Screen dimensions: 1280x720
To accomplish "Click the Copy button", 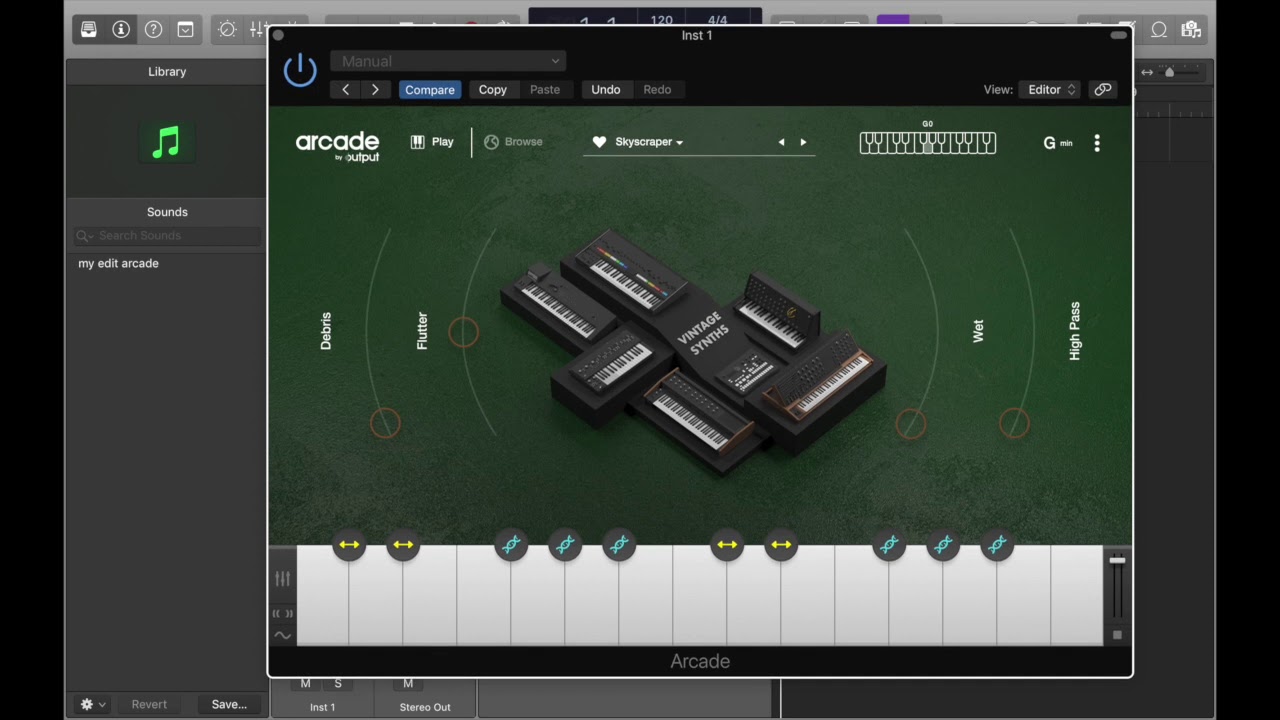I will (x=493, y=90).
